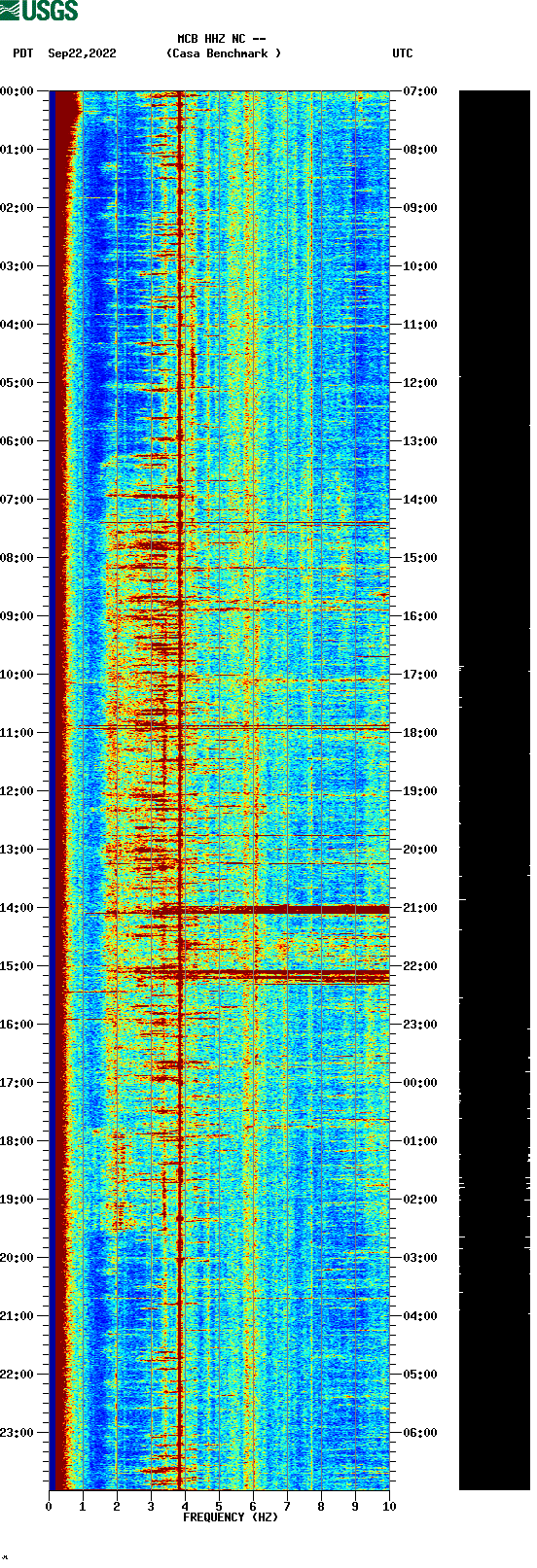Click the 08:00 PDT left-axis label

(18, 558)
